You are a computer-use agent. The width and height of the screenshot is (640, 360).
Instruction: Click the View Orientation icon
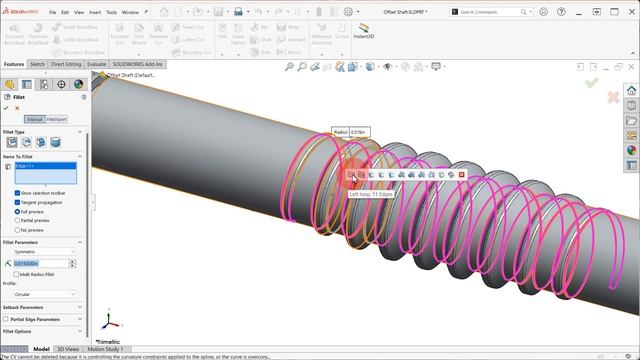pyautogui.click(x=353, y=67)
